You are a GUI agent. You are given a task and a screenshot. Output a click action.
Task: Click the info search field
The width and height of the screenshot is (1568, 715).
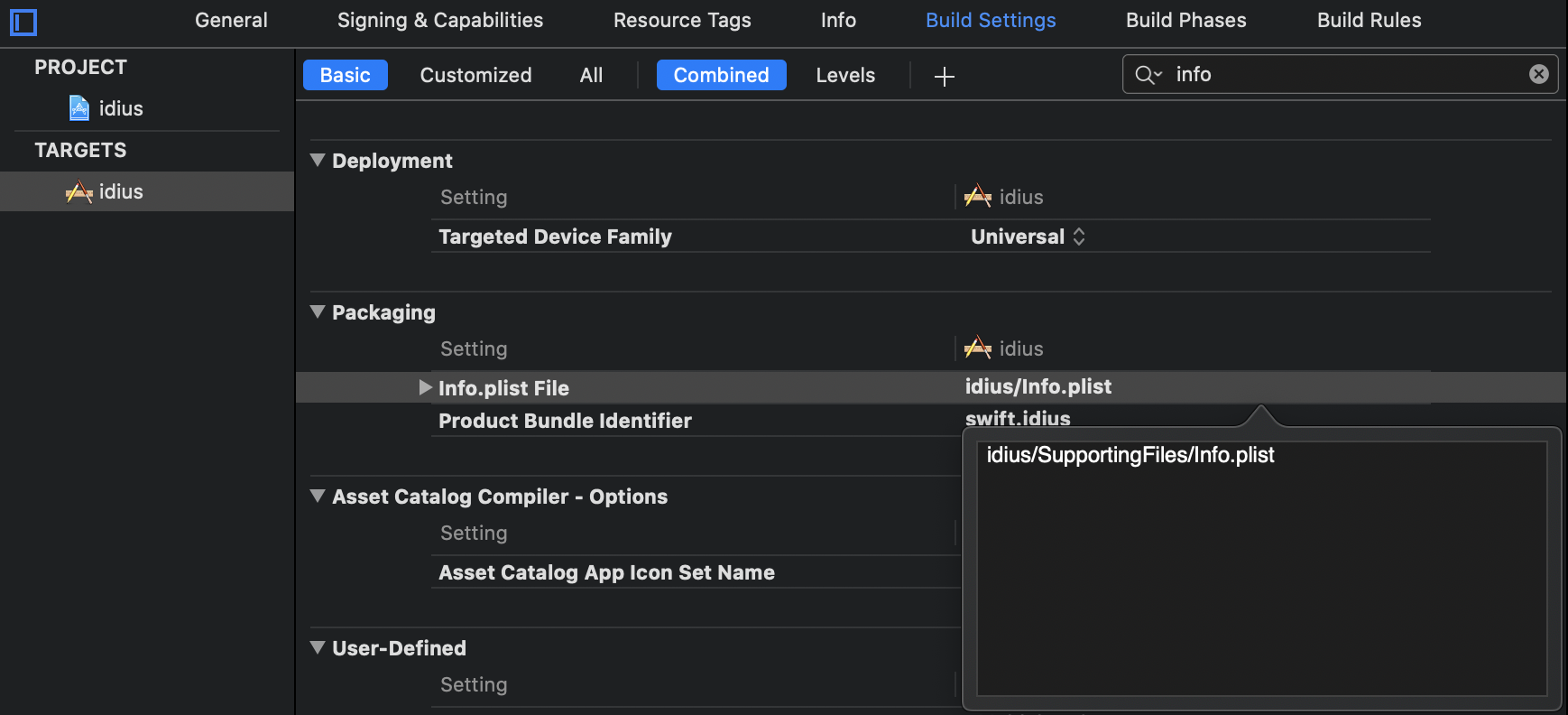point(1344,74)
